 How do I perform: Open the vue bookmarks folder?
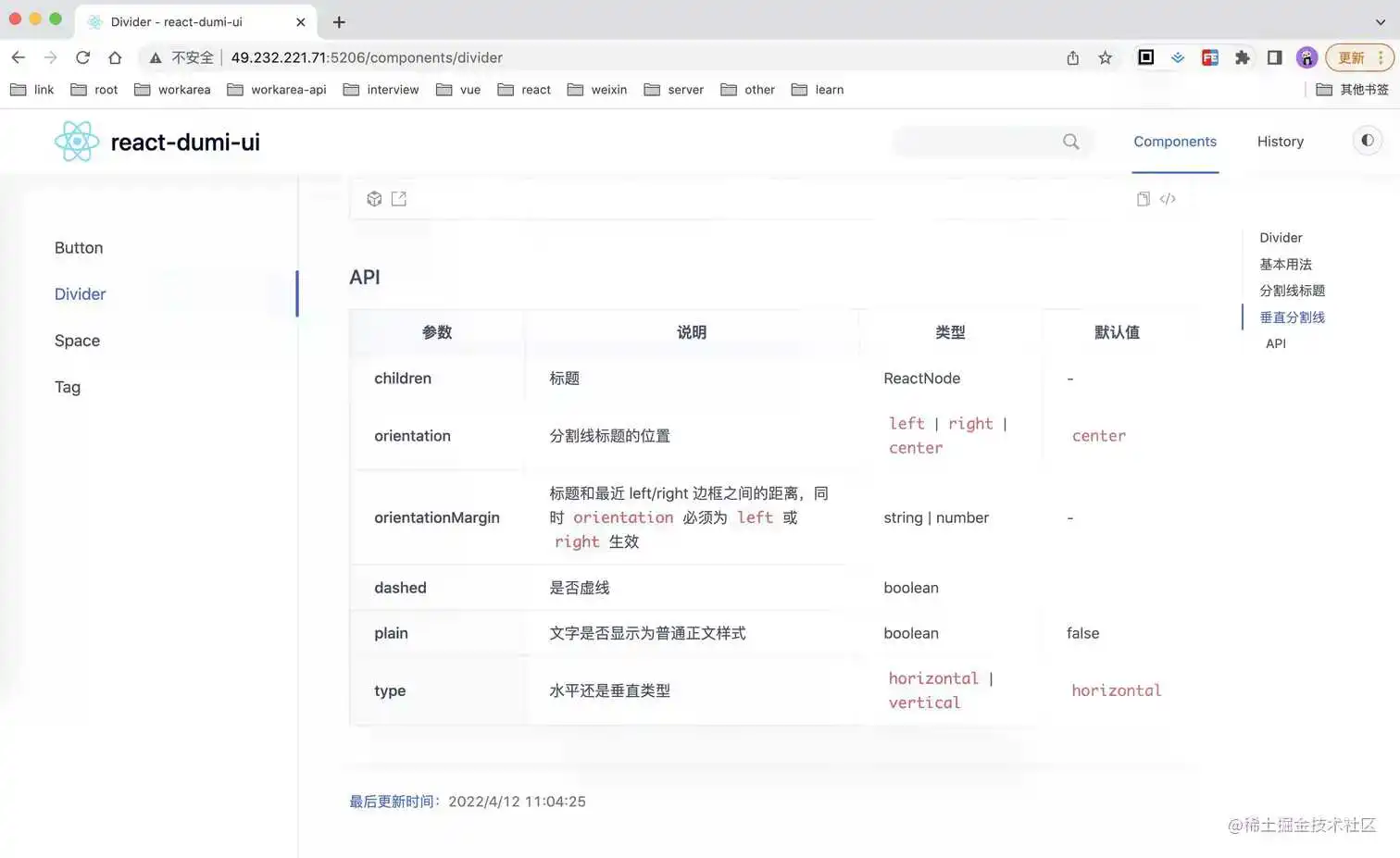(458, 90)
